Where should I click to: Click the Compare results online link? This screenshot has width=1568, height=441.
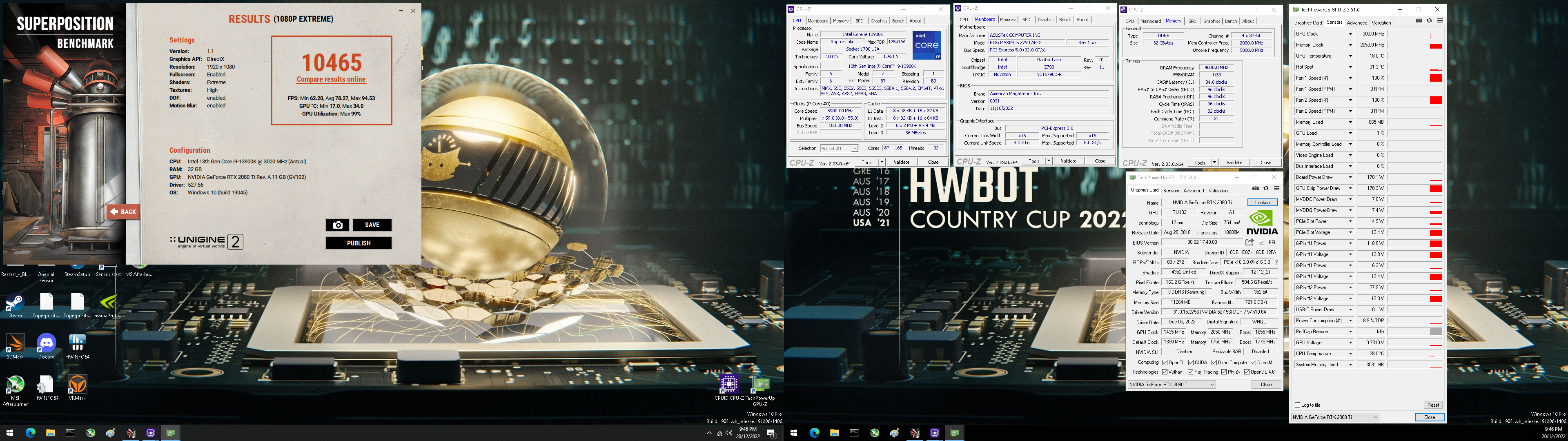(331, 79)
